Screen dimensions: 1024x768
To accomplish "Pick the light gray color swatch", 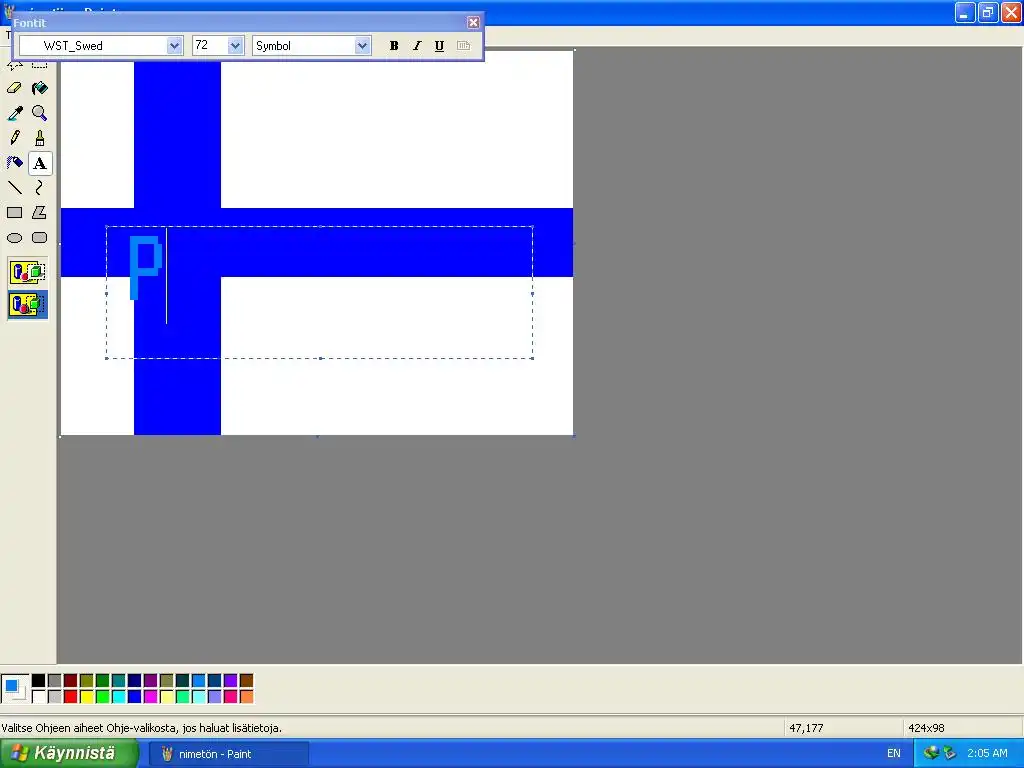I will [54, 697].
